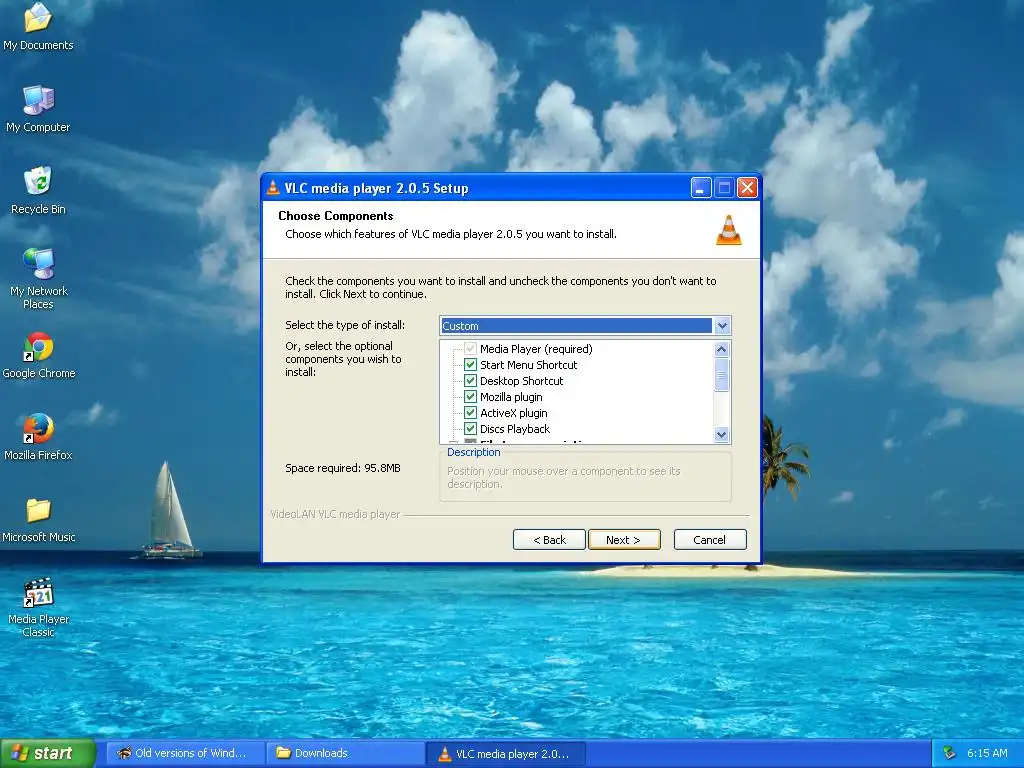
Task: Click the system tray network icon
Action: point(950,753)
